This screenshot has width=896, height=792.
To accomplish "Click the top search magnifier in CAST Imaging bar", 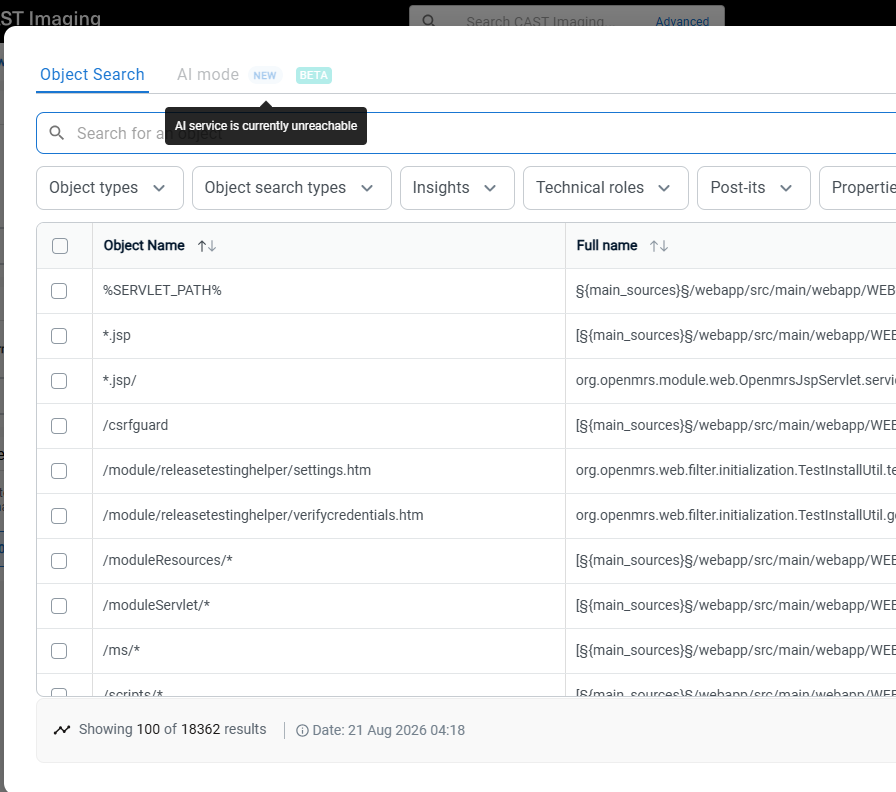I will tap(429, 21).
